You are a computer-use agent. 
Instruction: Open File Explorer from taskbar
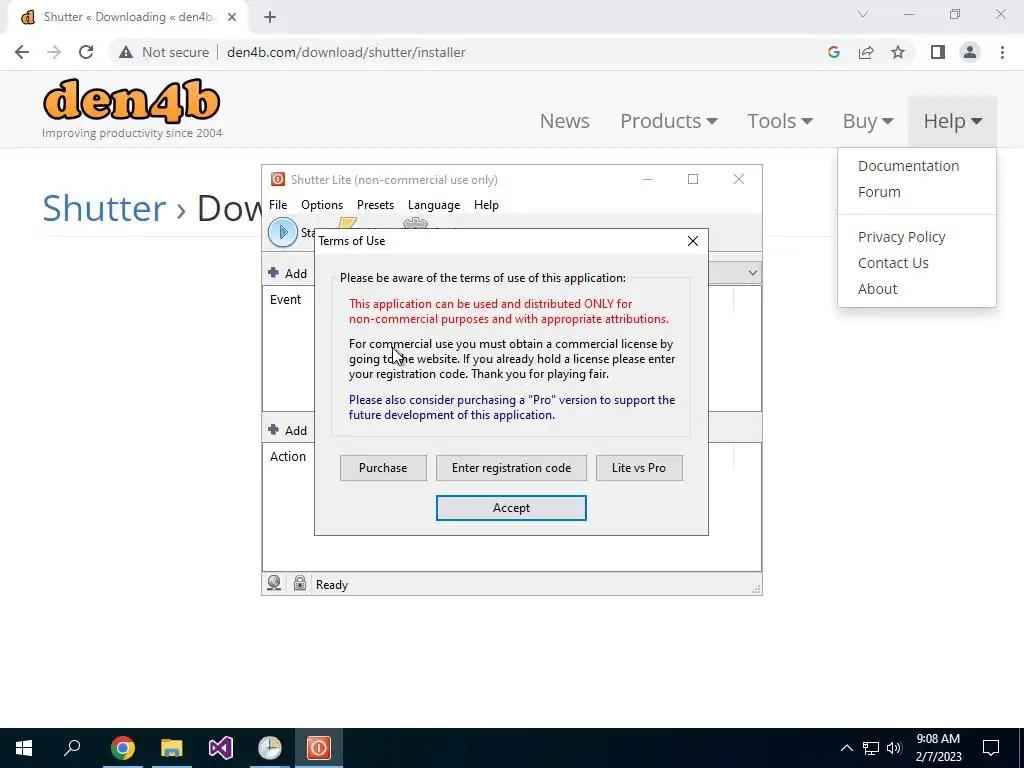click(x=171, y=748)
